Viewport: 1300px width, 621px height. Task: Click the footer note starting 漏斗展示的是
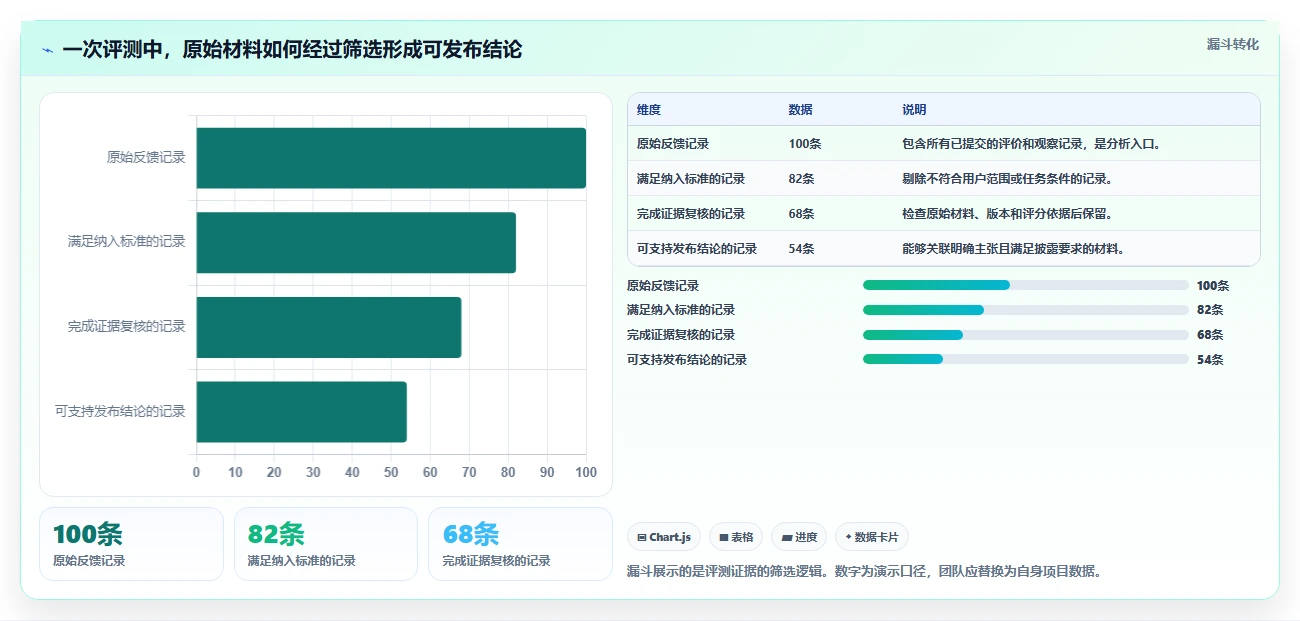click(864, 571)
